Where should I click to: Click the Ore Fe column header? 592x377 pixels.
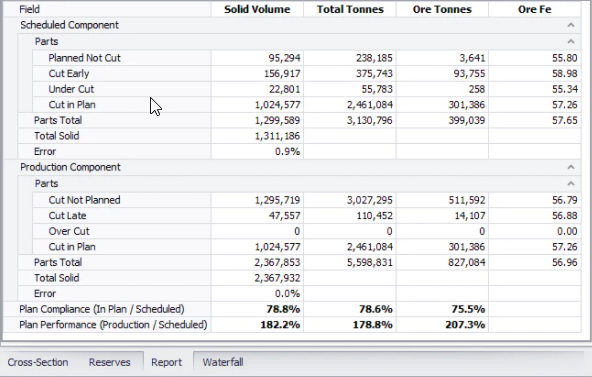(x=535, y=9)
